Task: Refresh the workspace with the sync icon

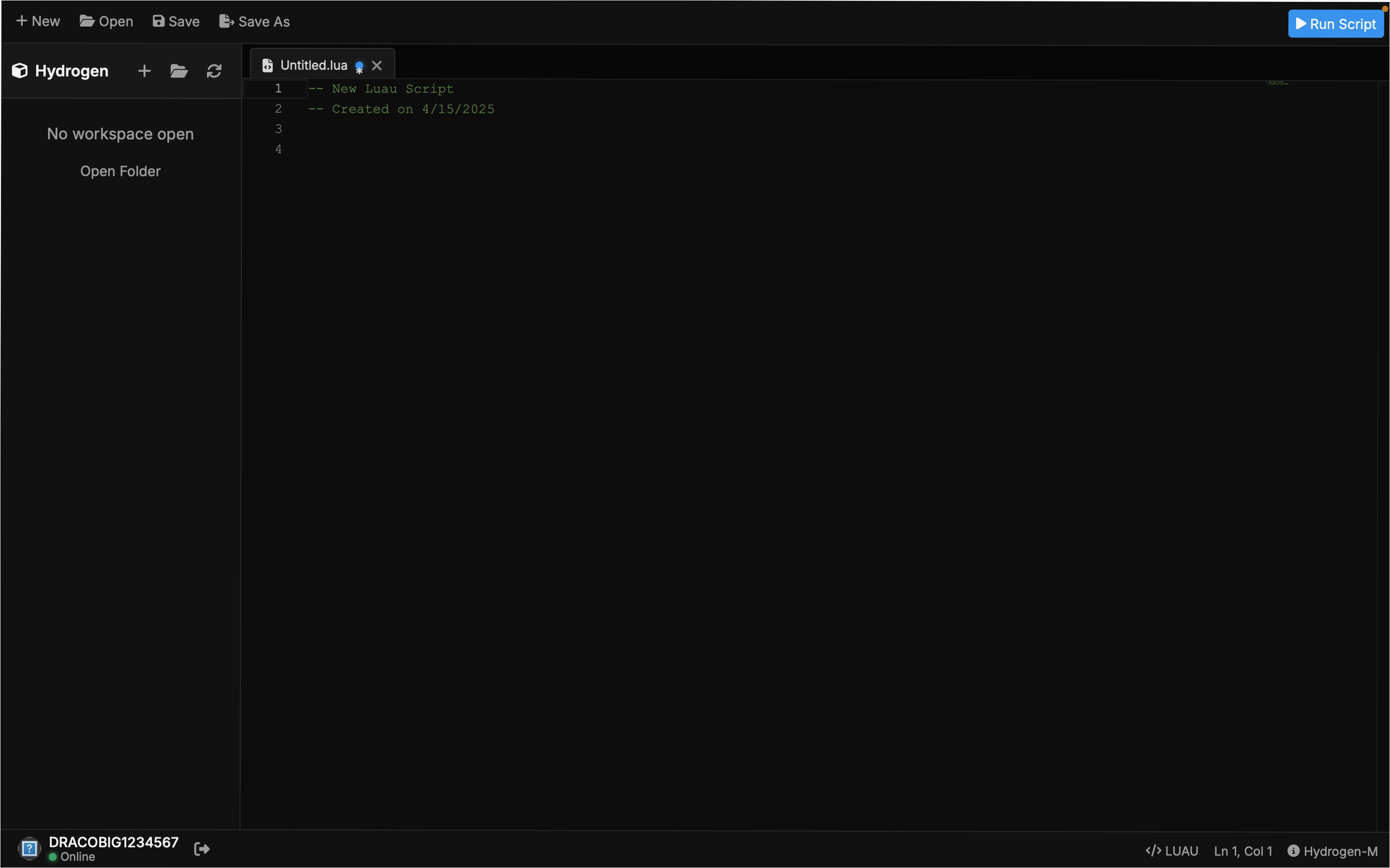Action: click(x=214, y=71)
